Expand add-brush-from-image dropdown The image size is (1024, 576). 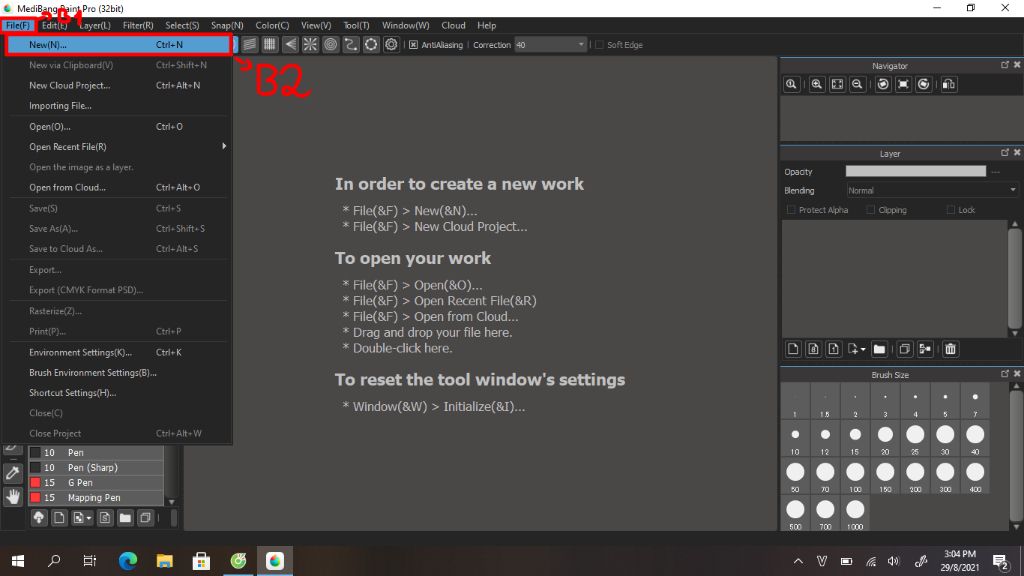89,518
